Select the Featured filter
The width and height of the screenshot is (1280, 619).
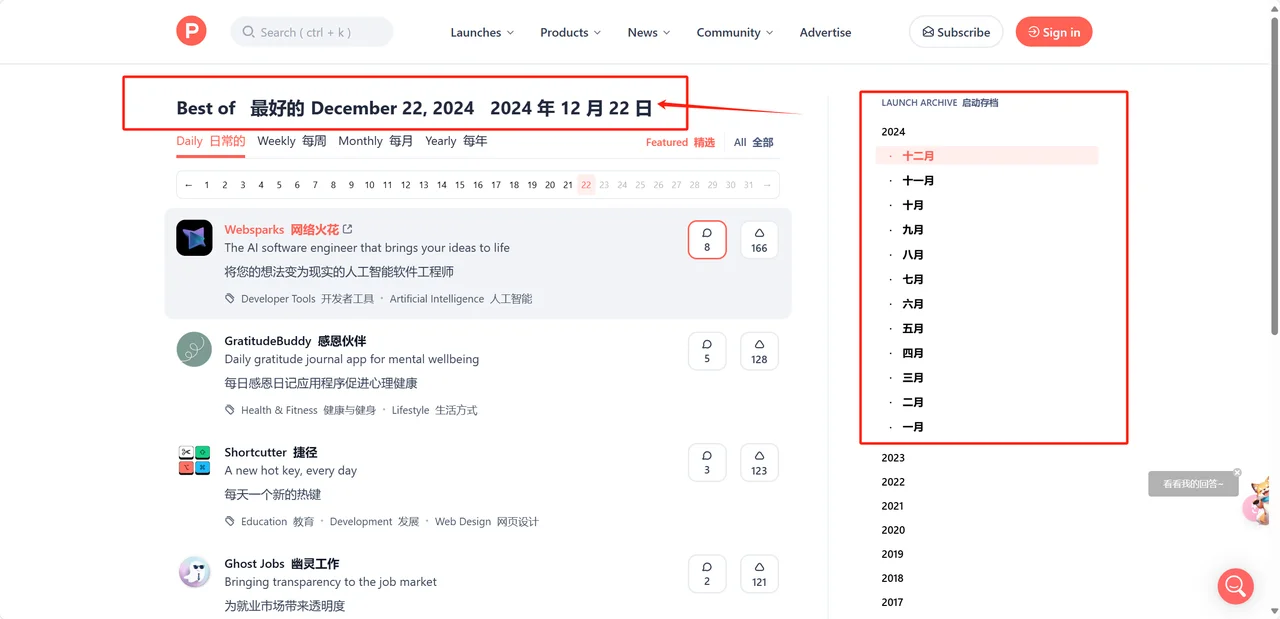pyautogui.click(x=680, y=142)
